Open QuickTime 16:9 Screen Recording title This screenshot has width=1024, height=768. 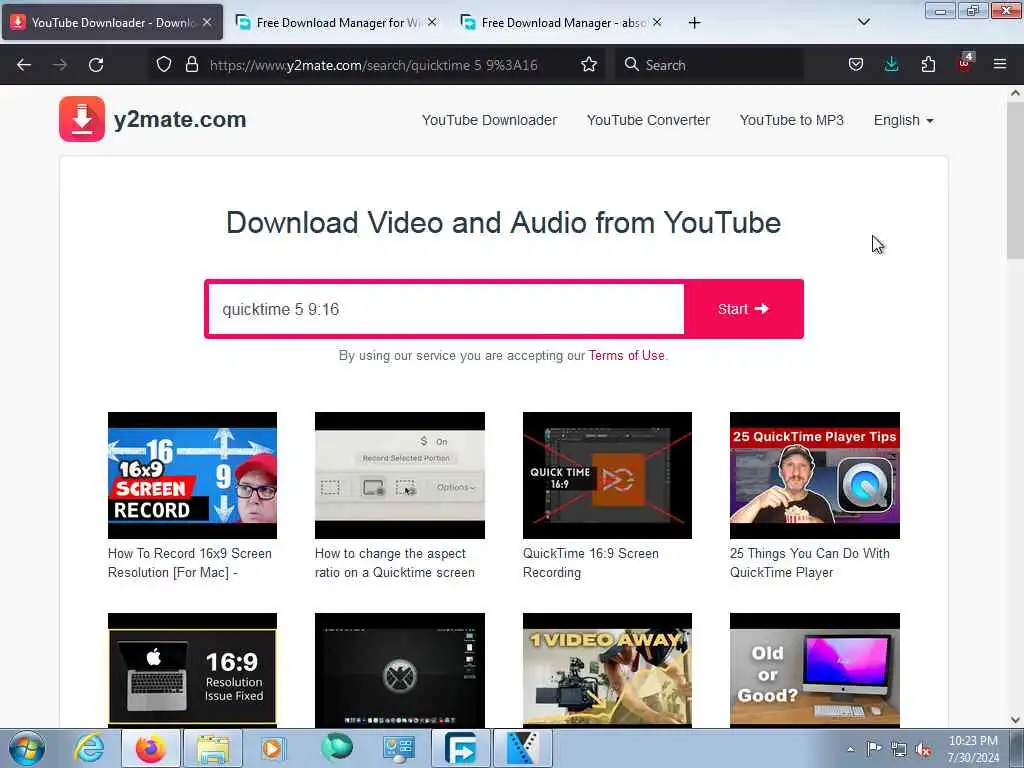coord(590,563)
